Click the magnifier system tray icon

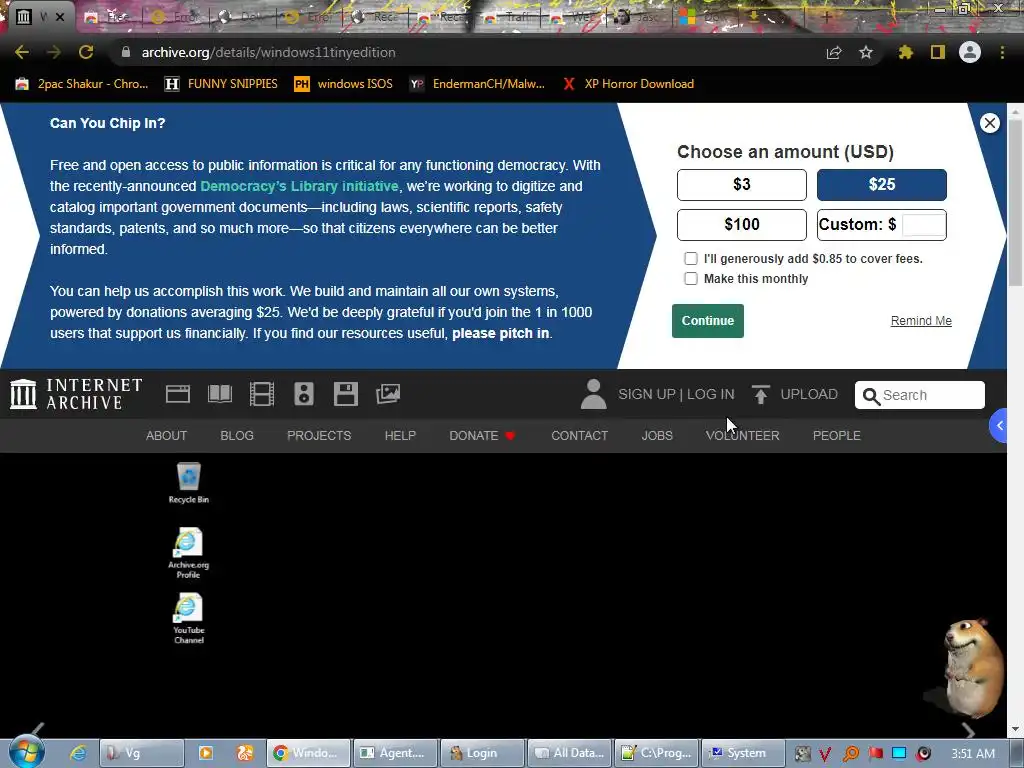(851, 754)
